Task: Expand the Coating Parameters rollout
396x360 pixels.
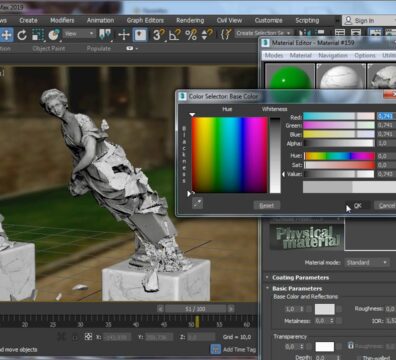Action: [x=300, y=277]
